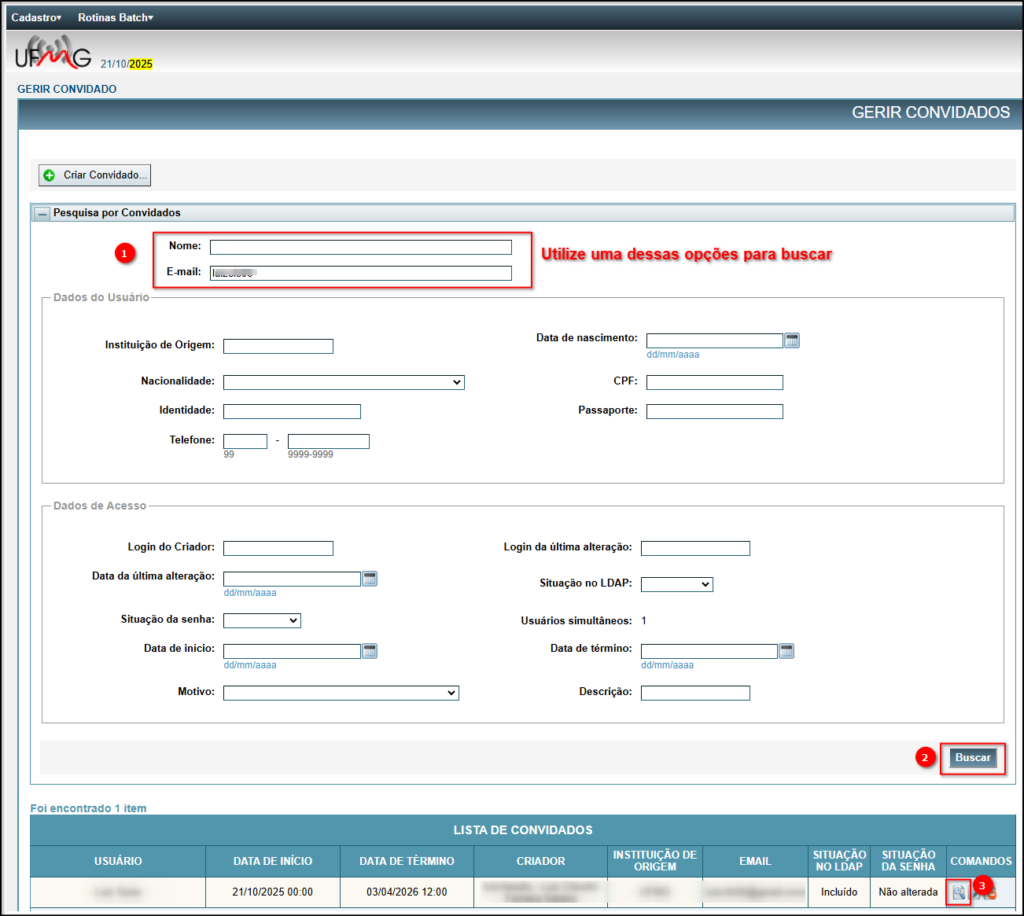1024x916 pixels.
Task: Click into the CPF input field
Action: point(714,382)
